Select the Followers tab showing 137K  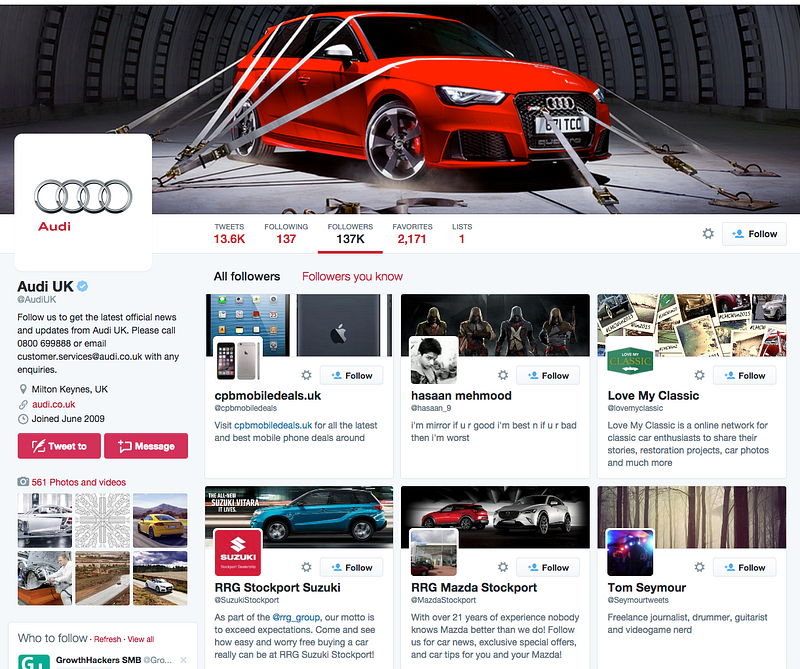point(350,234)
